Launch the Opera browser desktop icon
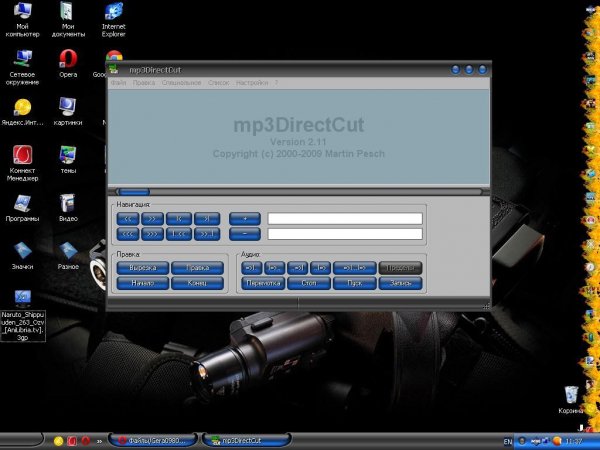Viewport: 600px width, 450px height. coord(68,64)
